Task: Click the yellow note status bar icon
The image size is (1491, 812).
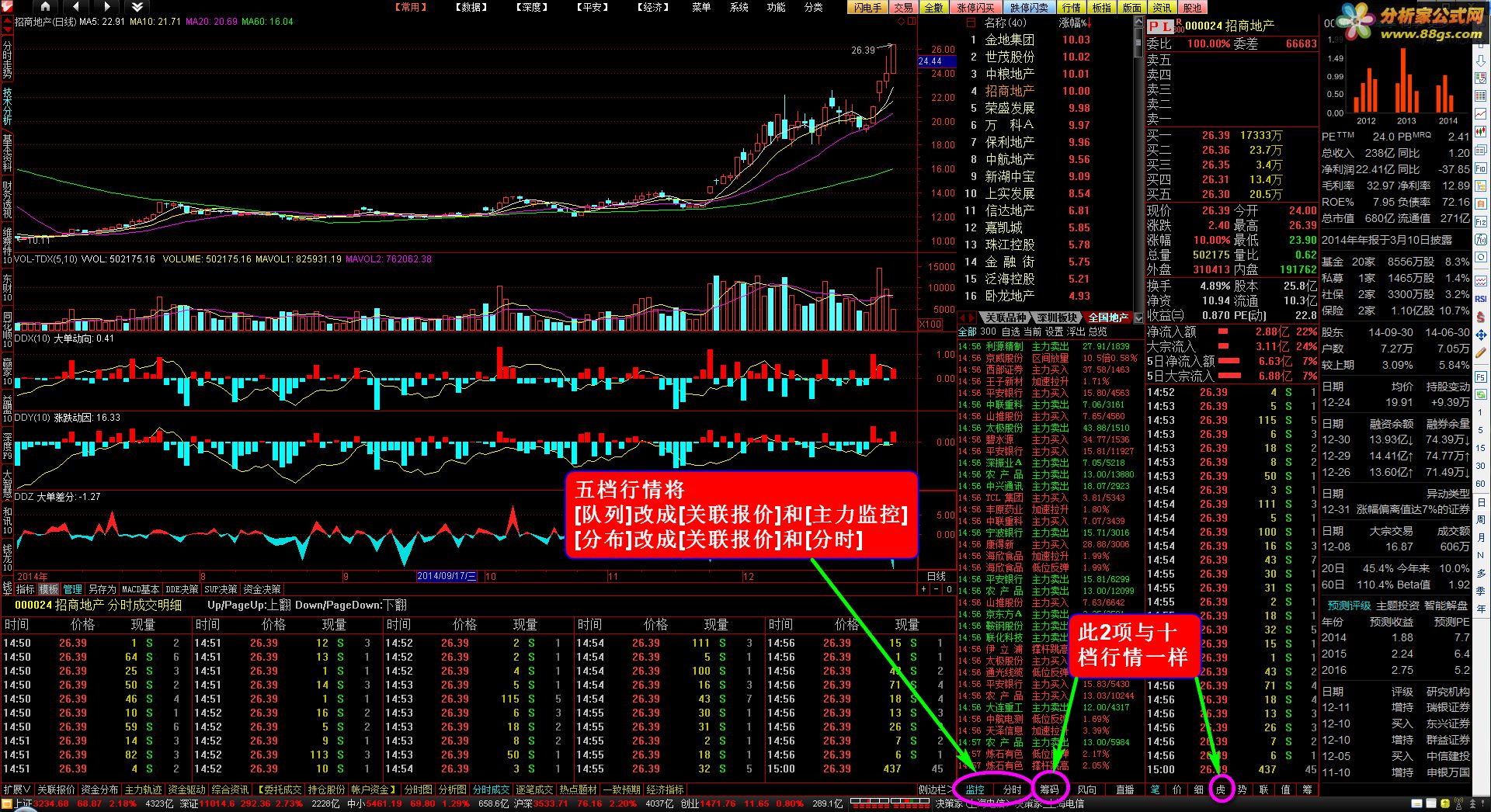Action: 1416,803
